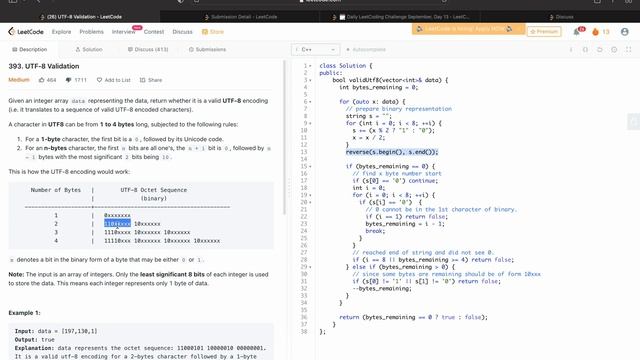This screenshot has height=360, width=640.
Task: Click the 'Example 1:' heading
Action: 24,313
